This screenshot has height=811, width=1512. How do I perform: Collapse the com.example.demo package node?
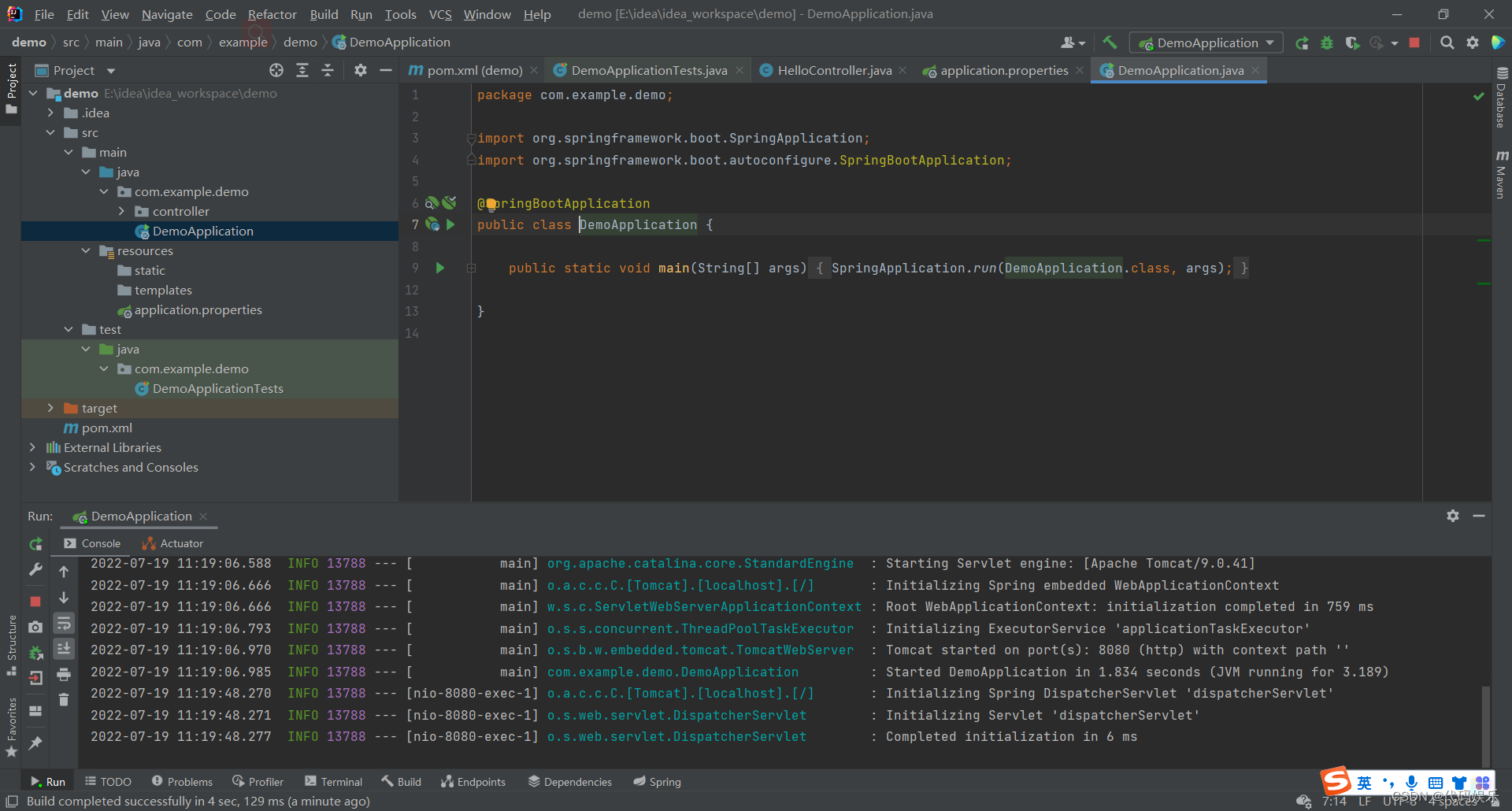point(105,191)
